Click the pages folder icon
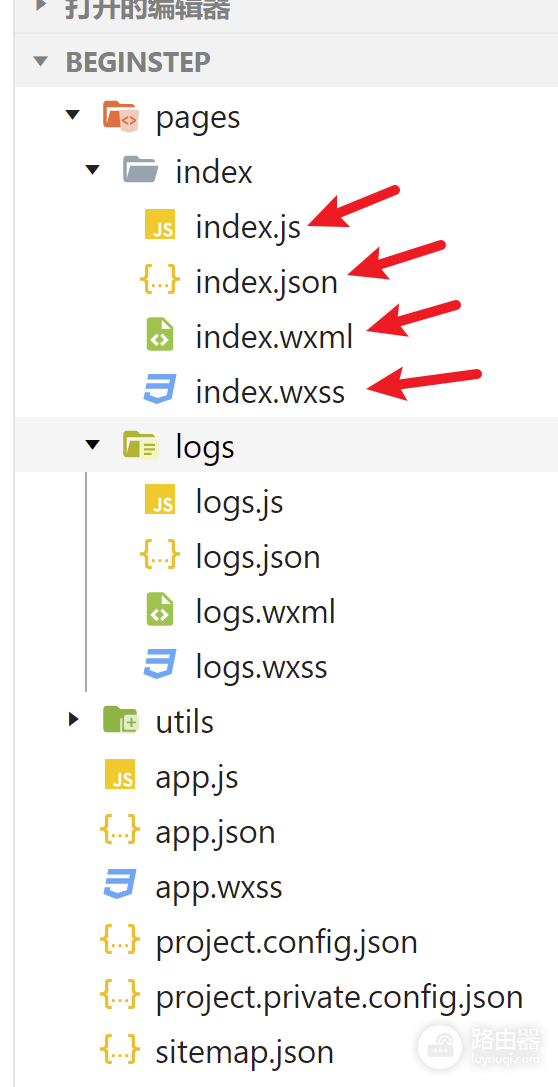 click(121, 116)
